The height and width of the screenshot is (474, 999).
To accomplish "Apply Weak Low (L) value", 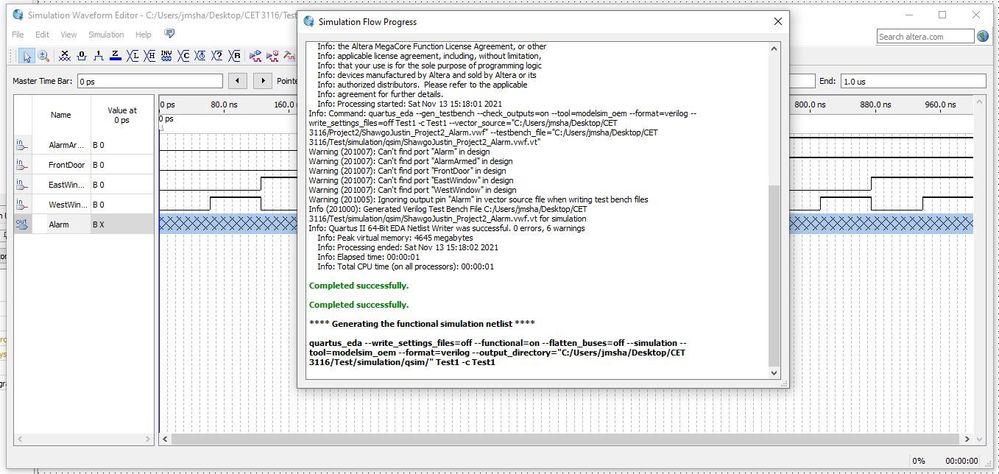I will click(x=133, y=56).
